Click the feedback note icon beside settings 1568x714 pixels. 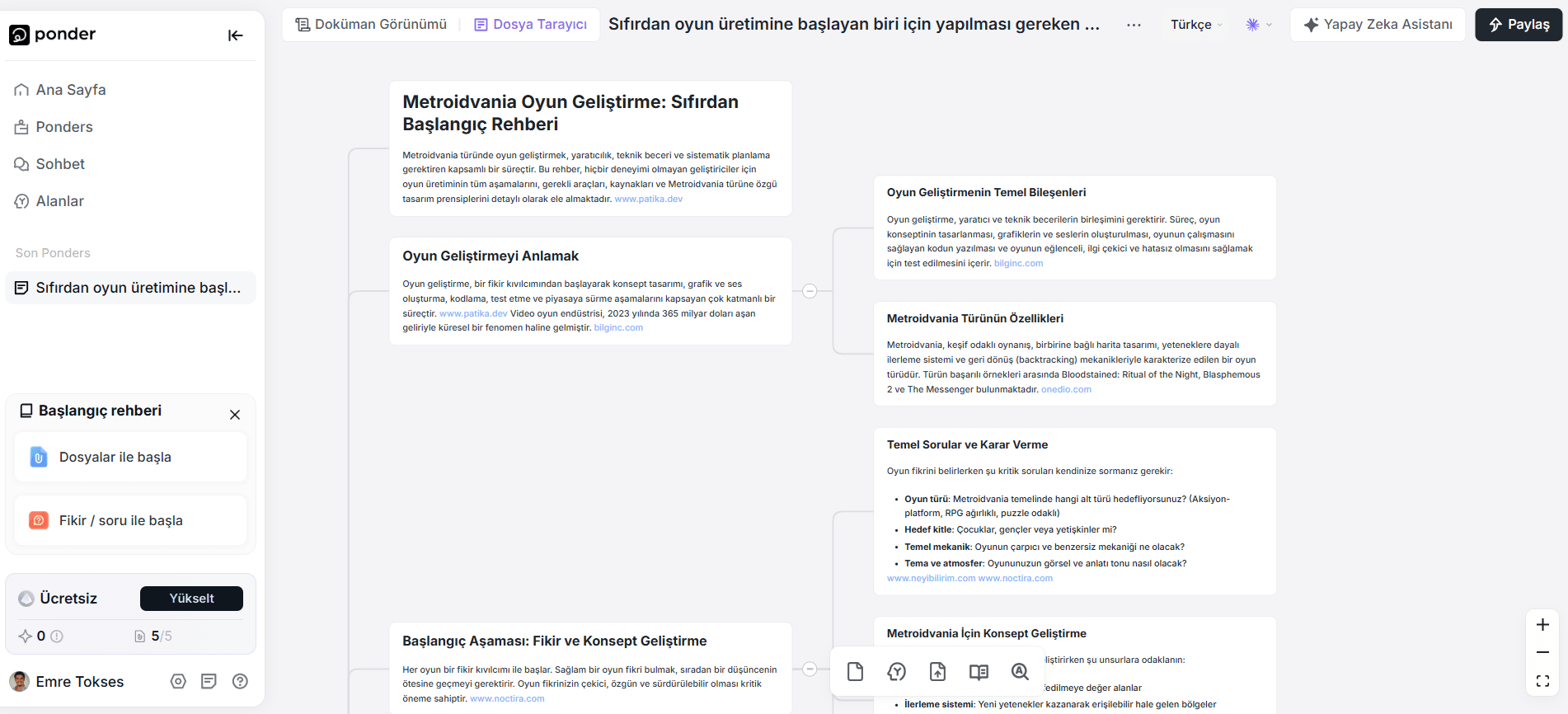point(209,681)
